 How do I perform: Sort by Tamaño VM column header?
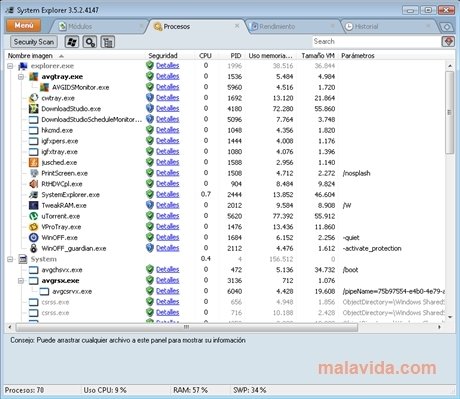pos(318,56)
